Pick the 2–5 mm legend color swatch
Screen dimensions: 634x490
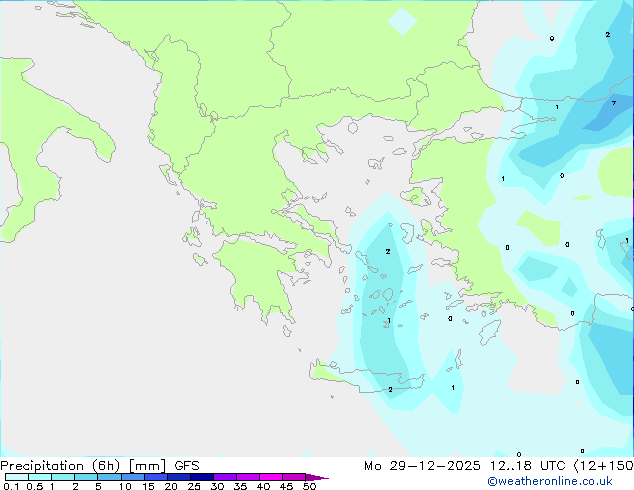click(x=86, y=477)
